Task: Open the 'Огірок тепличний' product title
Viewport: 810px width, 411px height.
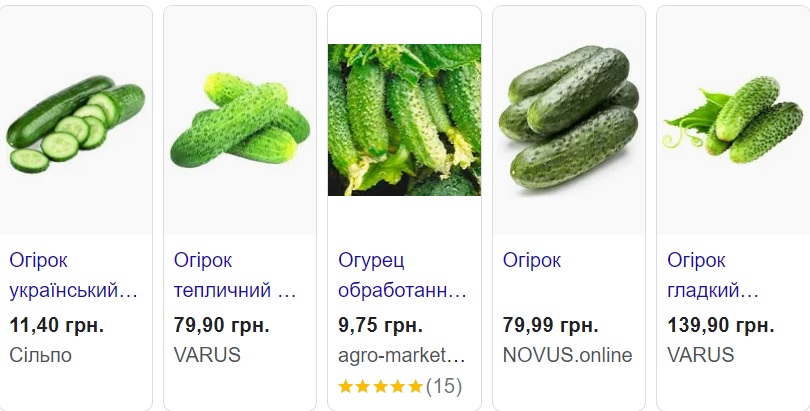Action: pos(235,276)
